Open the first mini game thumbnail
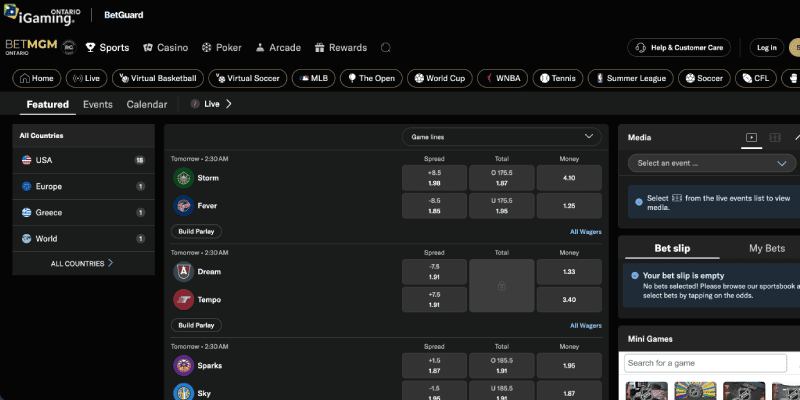This screenshot has width=800, height=400. click(x=646, y=391)
